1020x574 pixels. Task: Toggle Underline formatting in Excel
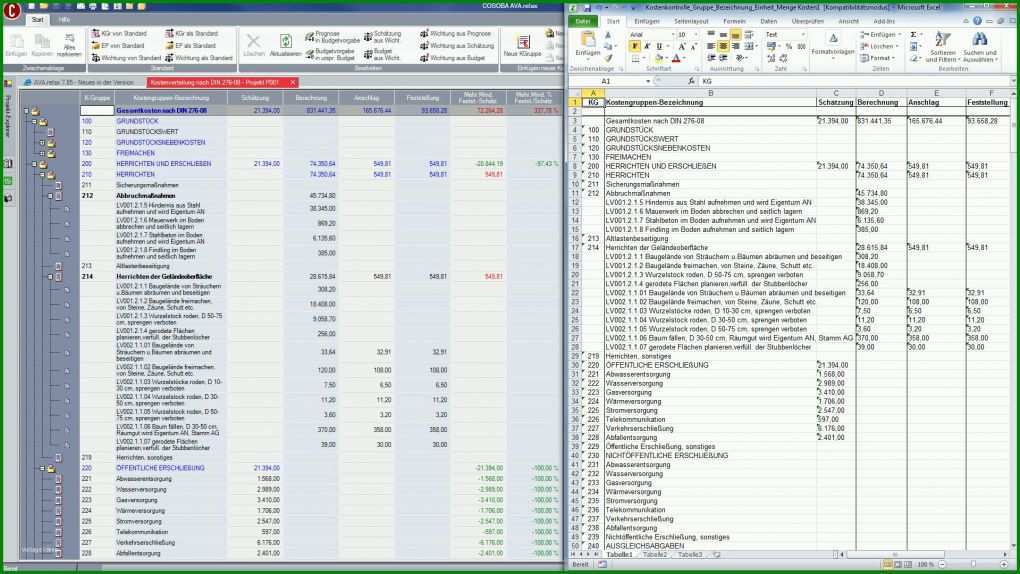(x=659, y=47)
